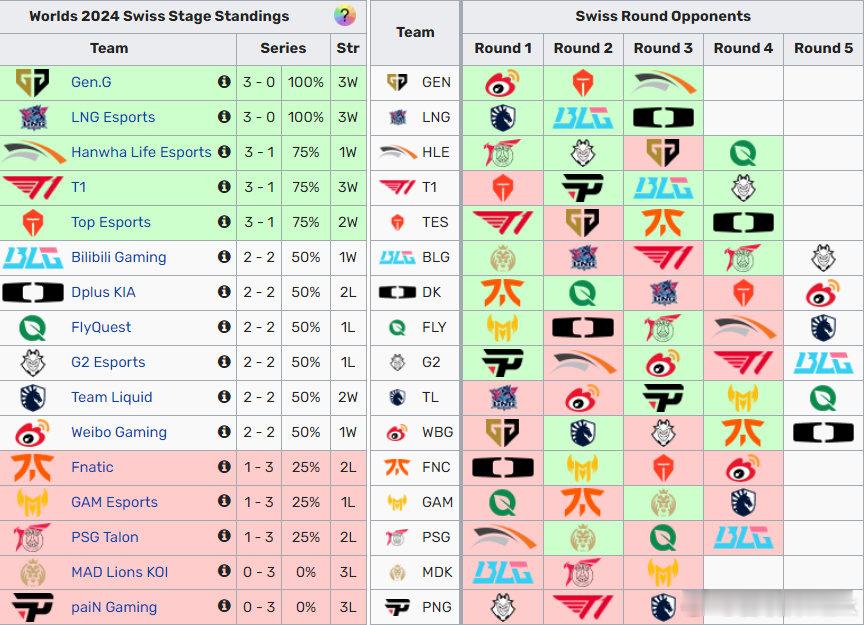Open the Hanwha Life Esports link

(x=141, y=152)
